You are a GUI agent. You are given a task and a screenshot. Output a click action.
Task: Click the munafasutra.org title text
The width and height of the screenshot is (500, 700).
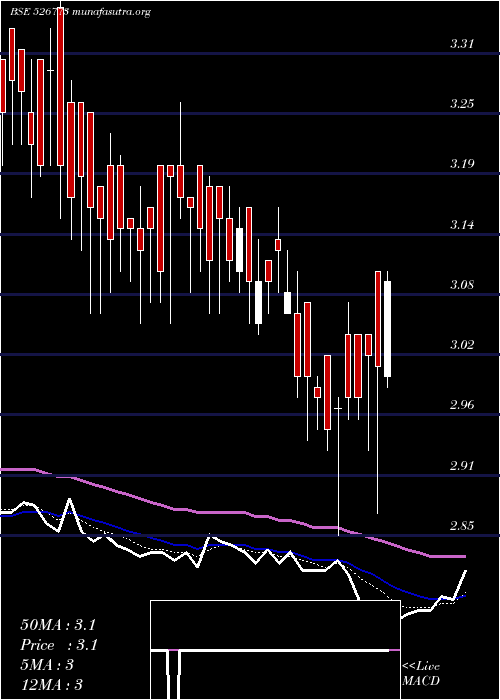pos(110,12)
